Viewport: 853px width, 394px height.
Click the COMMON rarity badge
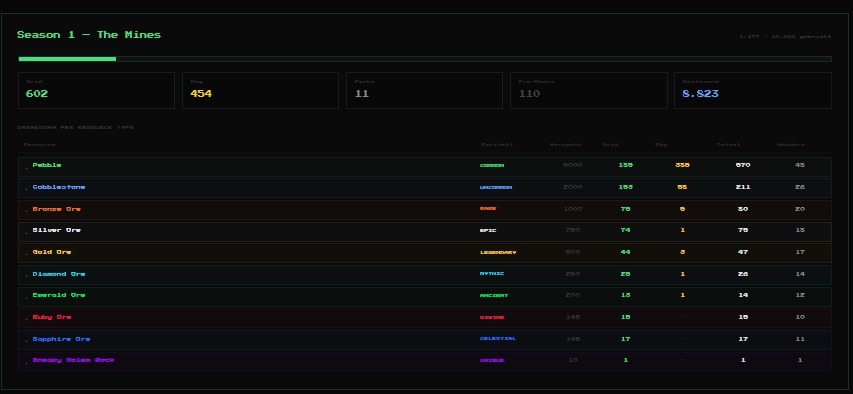[x=492, y=165]
